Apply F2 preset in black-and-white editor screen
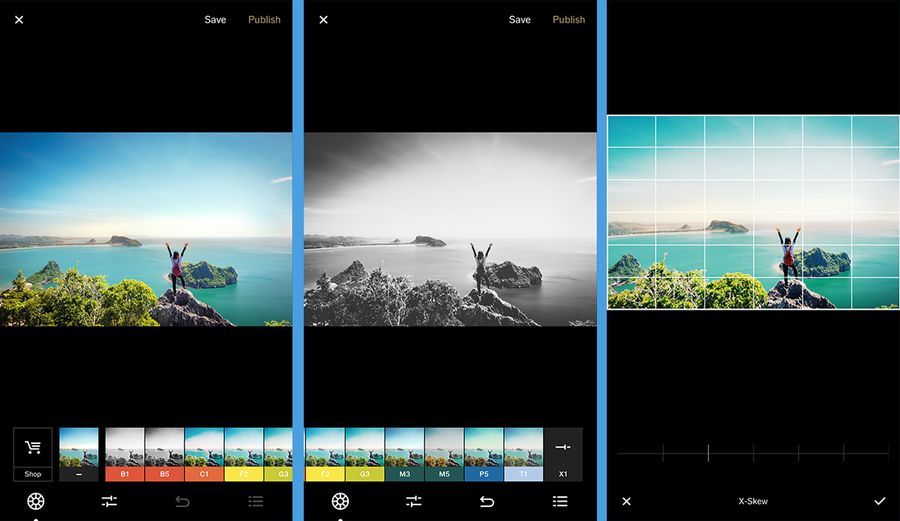 click(325, 454)
